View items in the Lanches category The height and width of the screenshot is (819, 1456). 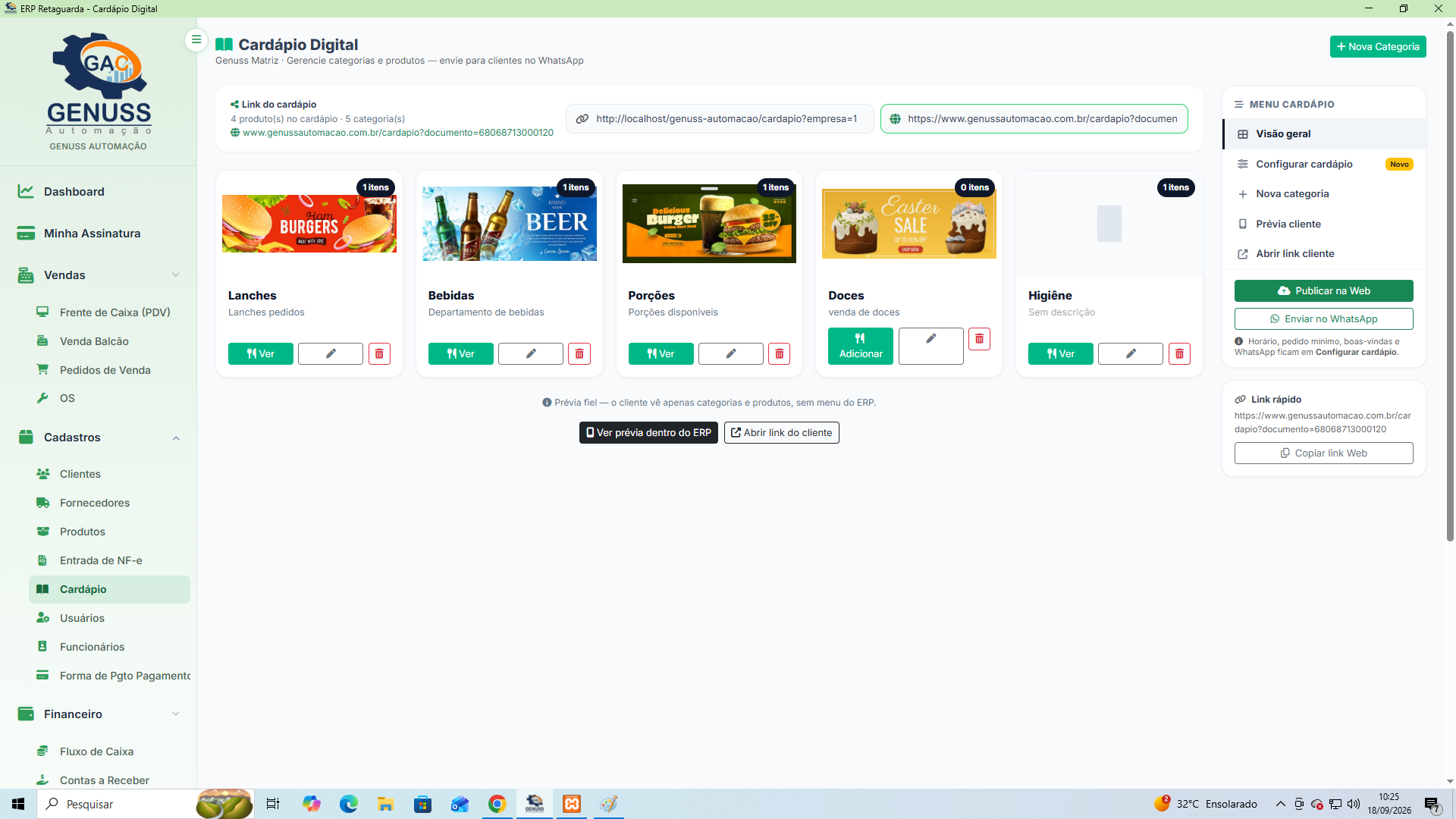[x=261, y=354]
